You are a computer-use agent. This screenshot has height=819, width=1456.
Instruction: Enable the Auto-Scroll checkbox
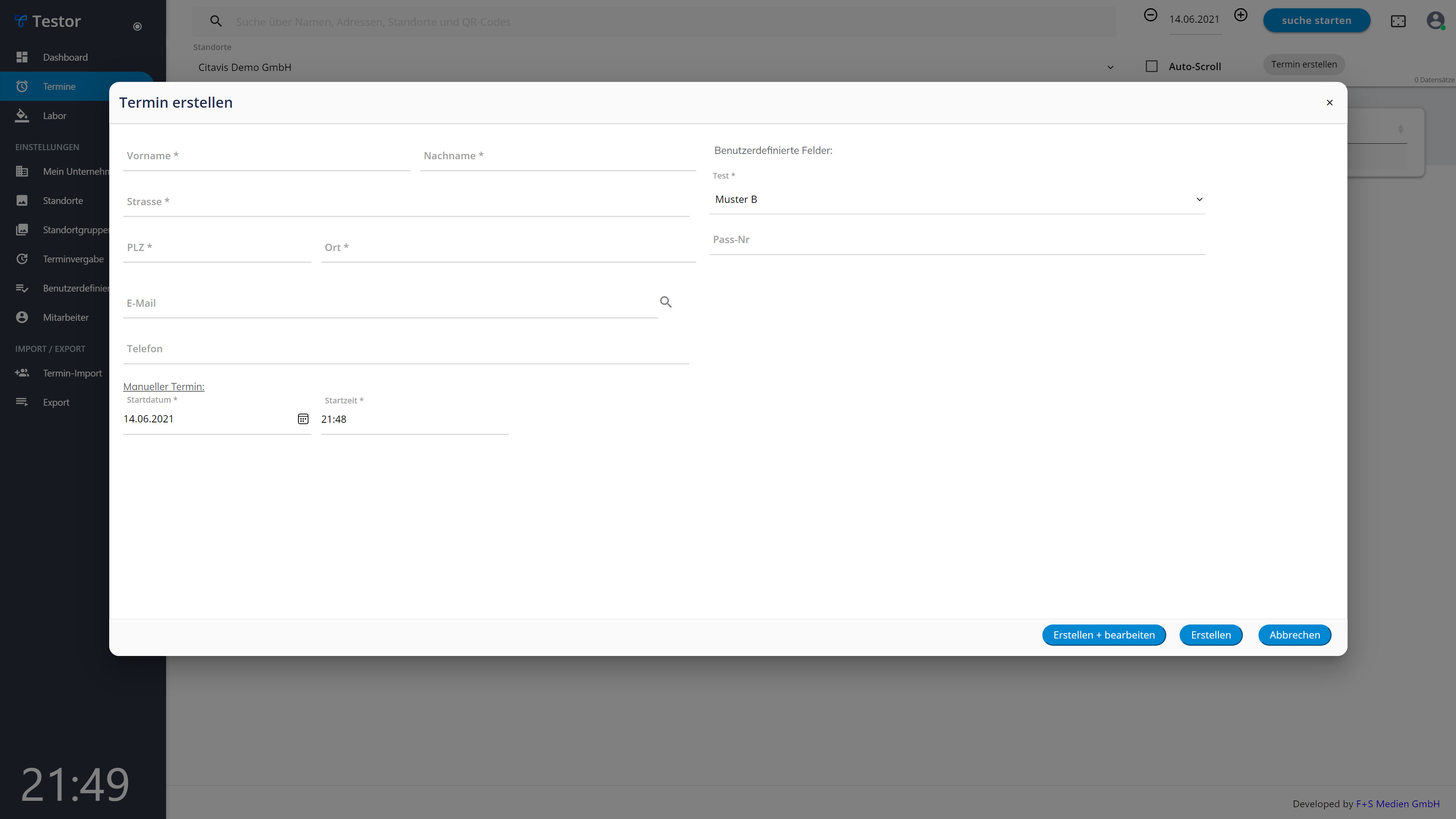(x=1152, y=67)
